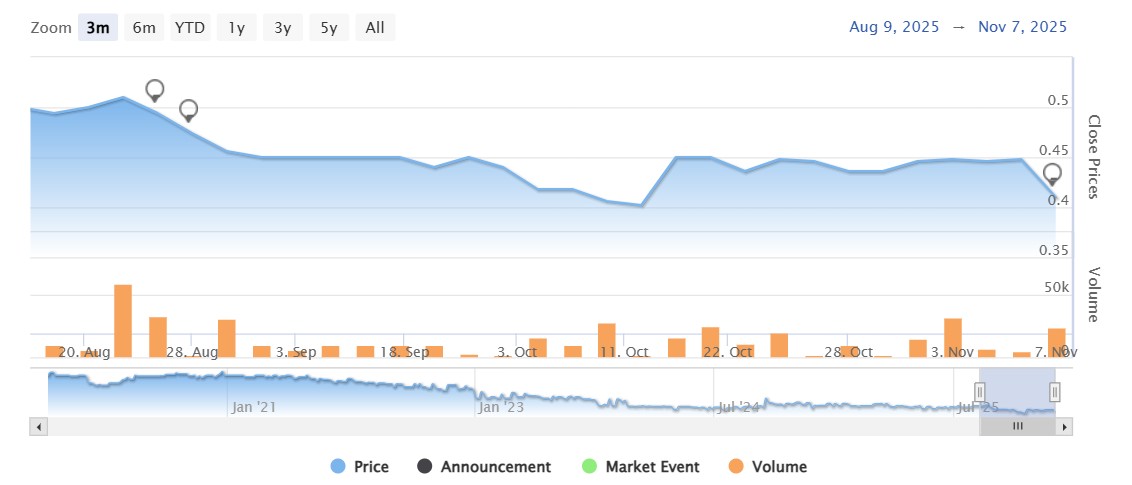This screenshot has width=1132, height=485.
Task: Click the announcement marker near 7 Nov
Action: click(1052, 173)
